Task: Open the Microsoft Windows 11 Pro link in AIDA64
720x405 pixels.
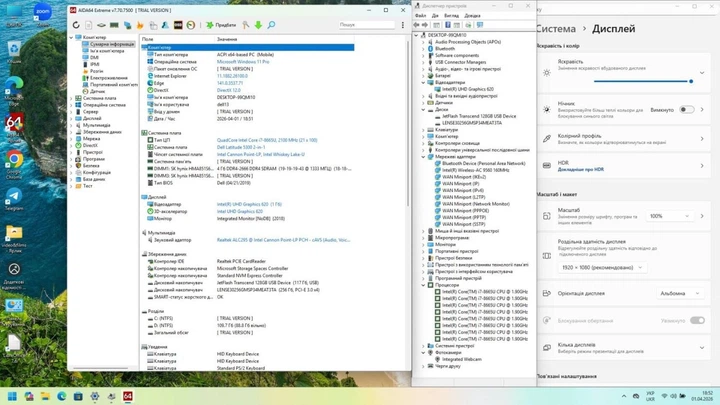Action: tap(243, 62)
